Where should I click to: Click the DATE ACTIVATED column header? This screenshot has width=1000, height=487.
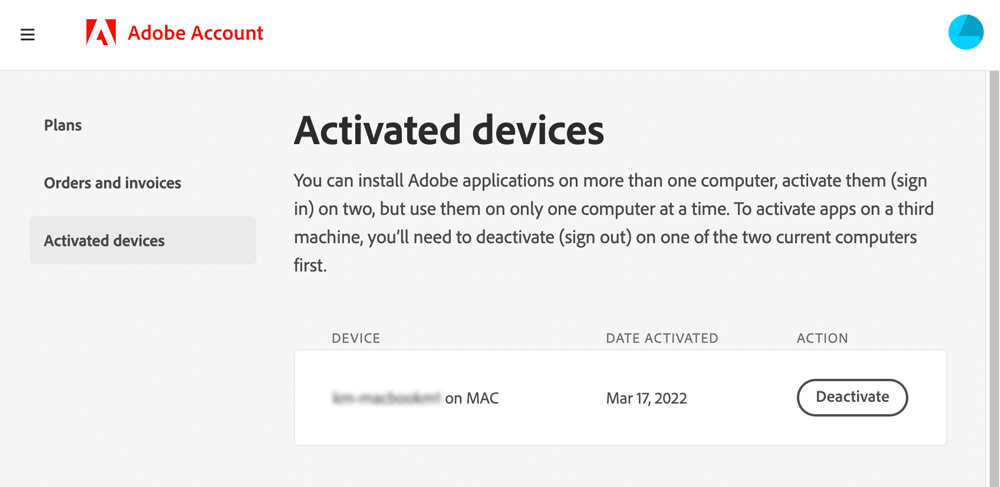tap(661, 338)
